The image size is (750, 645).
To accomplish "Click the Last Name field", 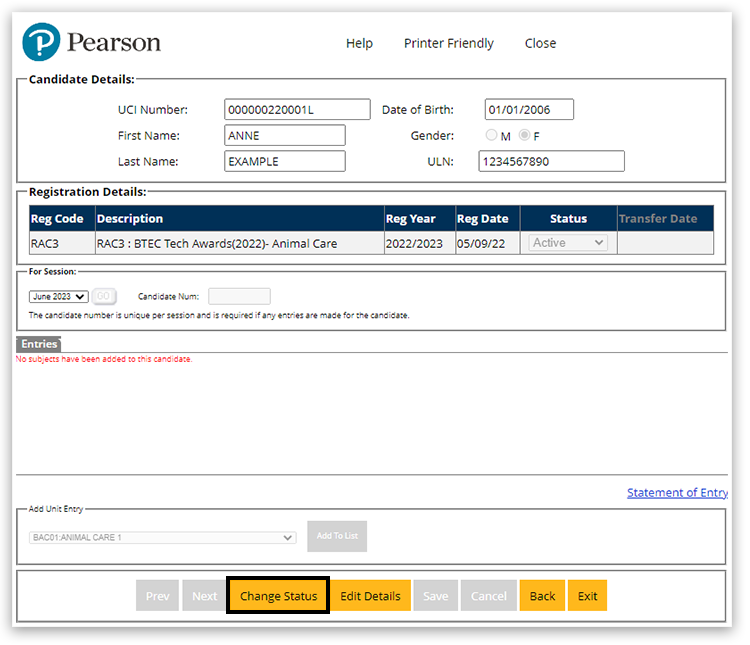I will [x=285, y=161].
